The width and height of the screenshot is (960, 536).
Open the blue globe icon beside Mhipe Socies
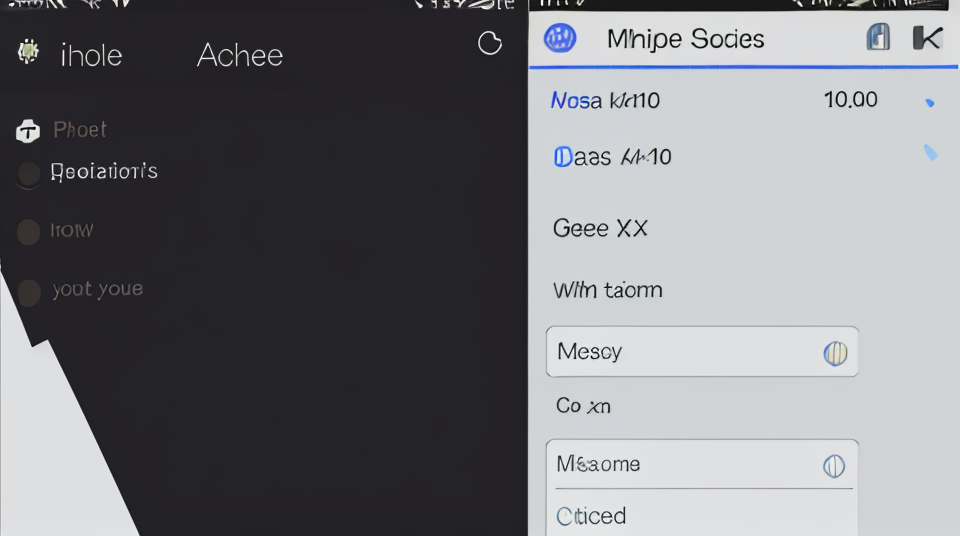click(x=560, y=38)
